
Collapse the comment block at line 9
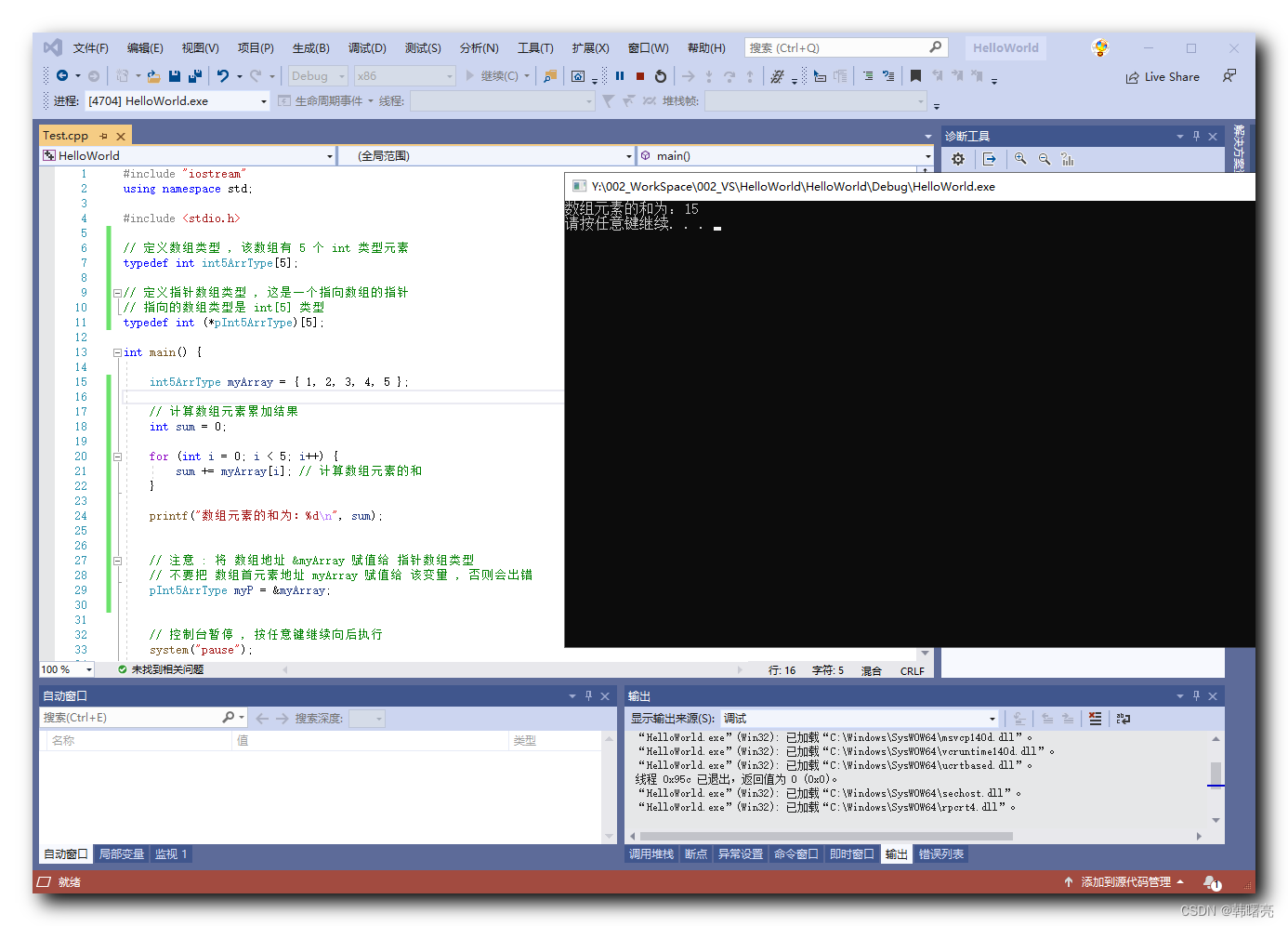(117, 293)
